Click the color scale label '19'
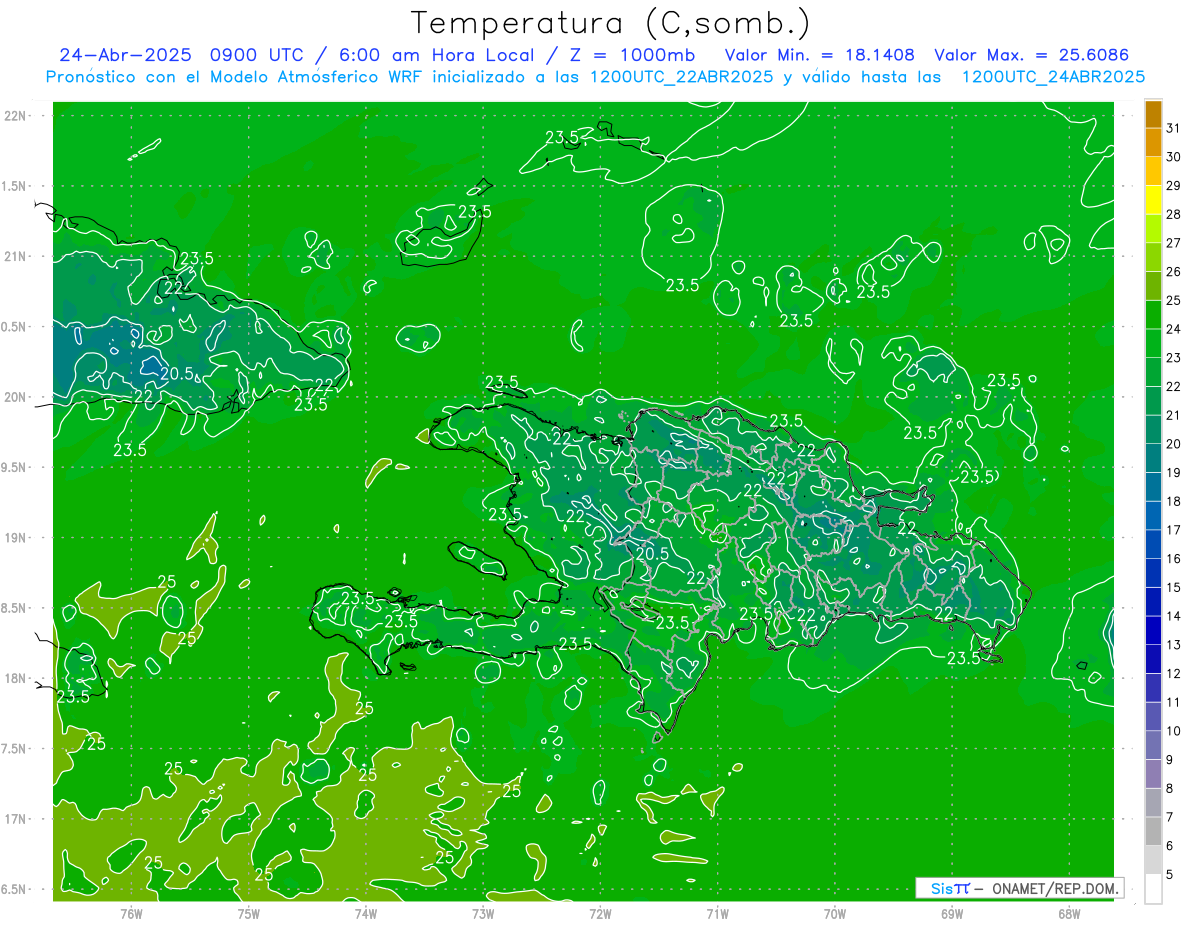This screenshot has height=927, width=1200. click(1173, 473)
